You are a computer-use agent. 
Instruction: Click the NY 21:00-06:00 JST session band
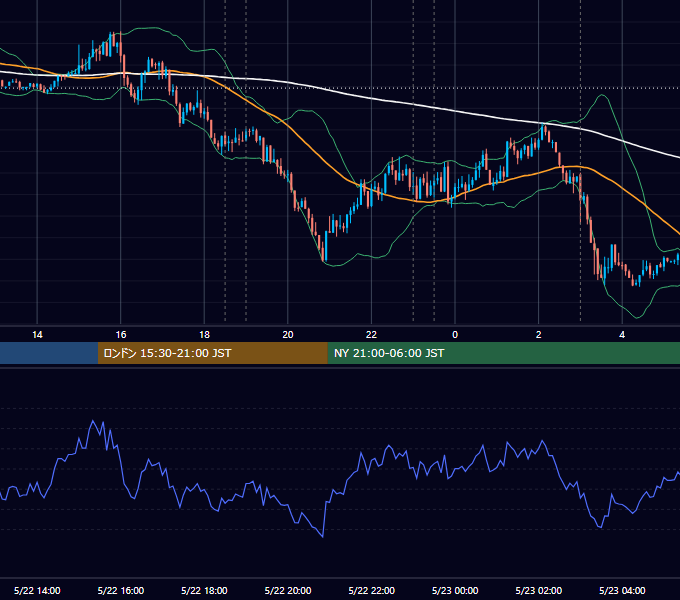point(503,353)
